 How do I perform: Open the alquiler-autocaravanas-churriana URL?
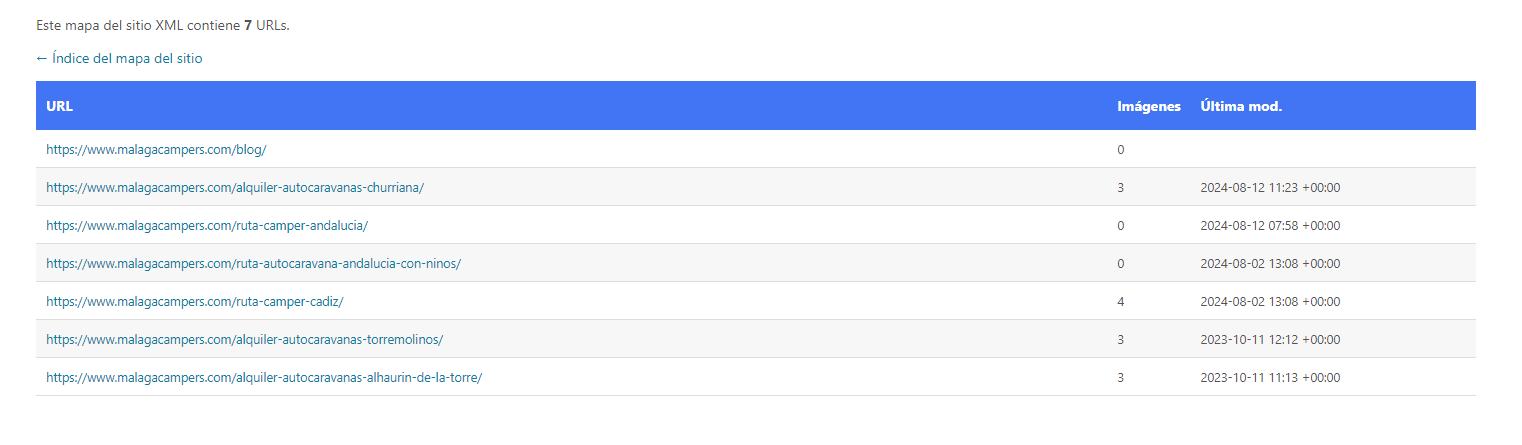click(235, 188)
